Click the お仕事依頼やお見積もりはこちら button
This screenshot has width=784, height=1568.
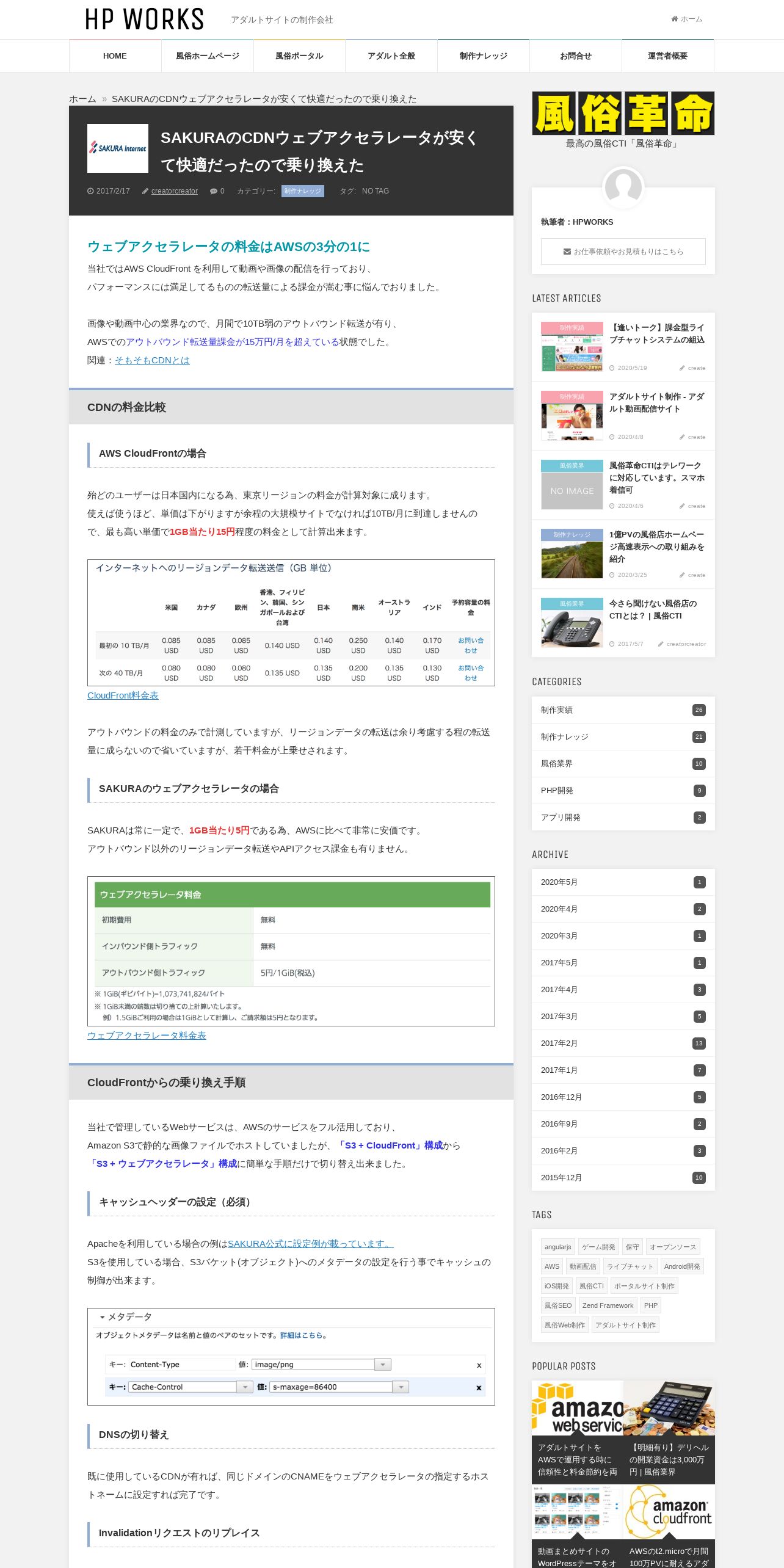point(623,252)
